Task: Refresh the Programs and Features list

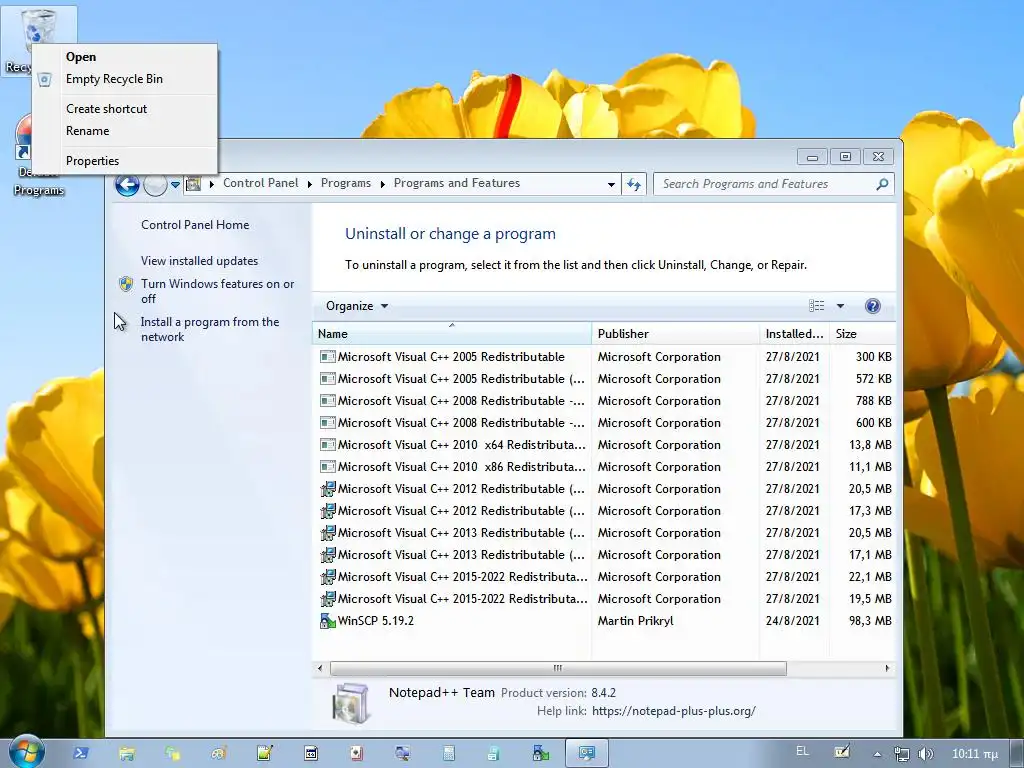Action: [633, 184]
